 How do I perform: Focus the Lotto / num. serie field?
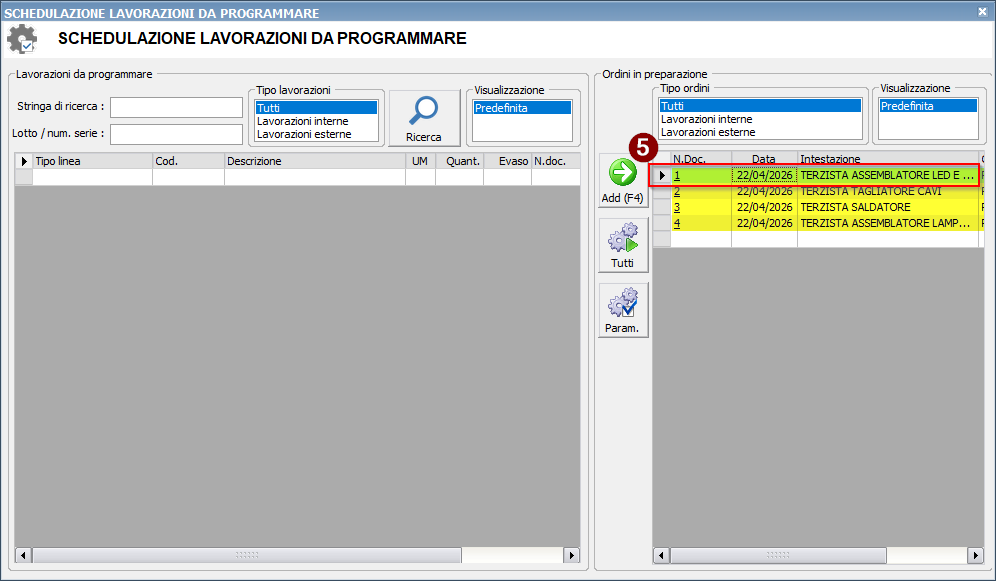pyautogui.click(x=176, y=134)
